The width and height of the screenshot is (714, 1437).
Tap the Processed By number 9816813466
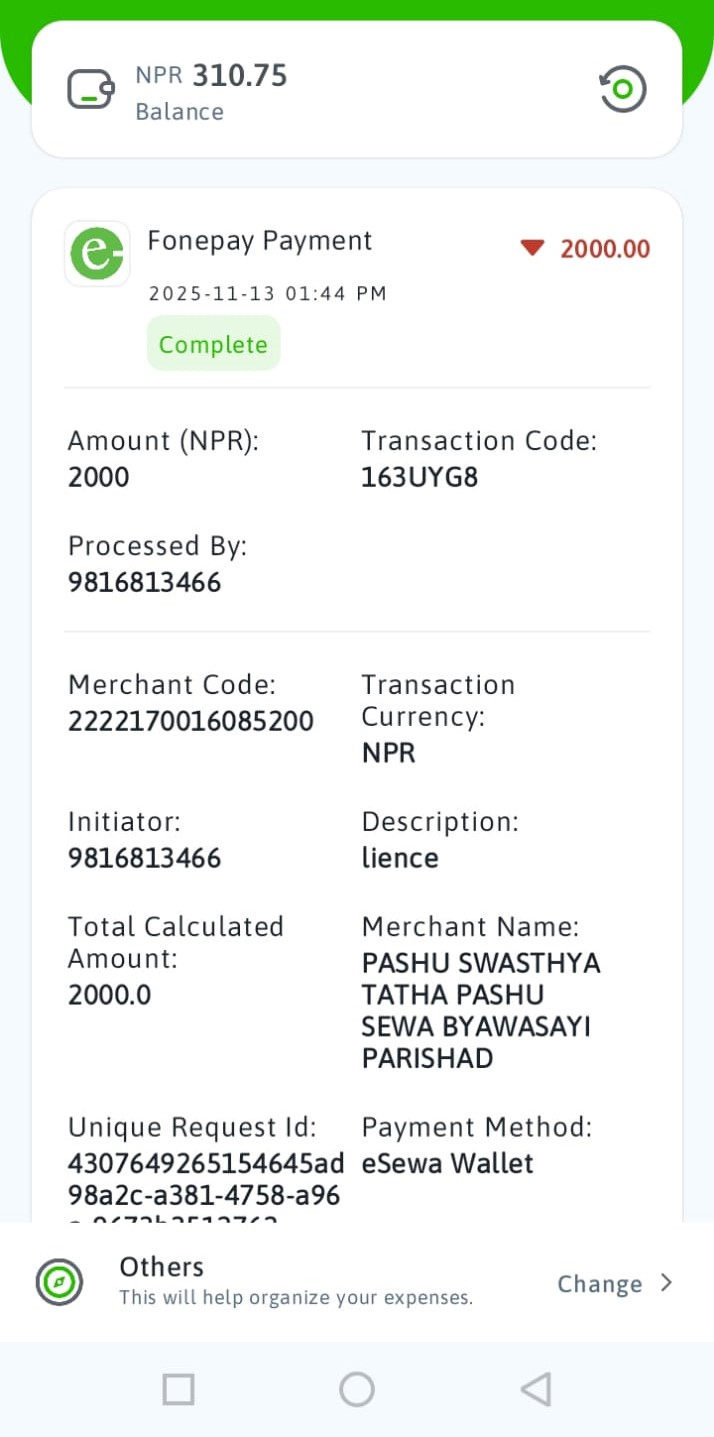coord(145,582)
